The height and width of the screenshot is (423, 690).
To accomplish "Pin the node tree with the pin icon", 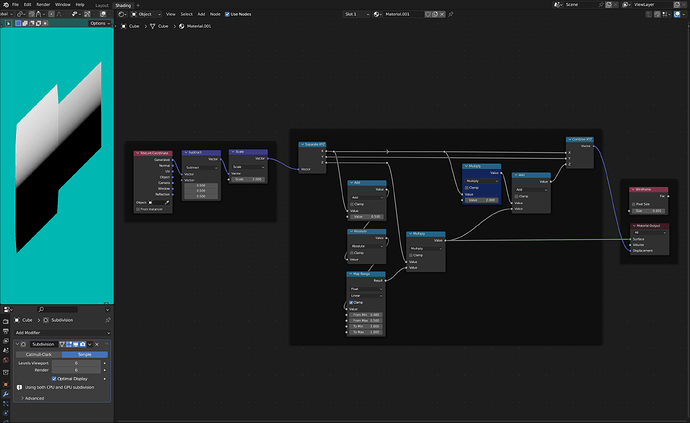I will point(451,14).
